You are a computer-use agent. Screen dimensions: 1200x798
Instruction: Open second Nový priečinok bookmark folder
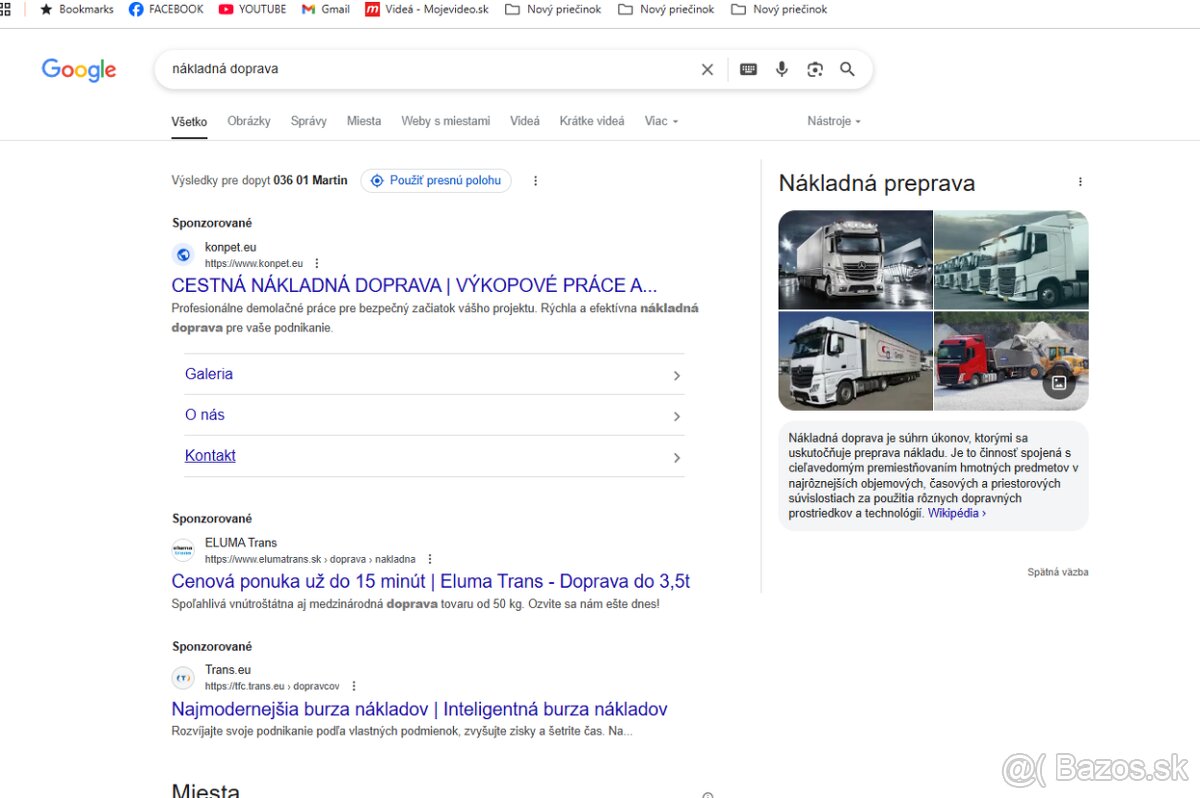[666, 9]
